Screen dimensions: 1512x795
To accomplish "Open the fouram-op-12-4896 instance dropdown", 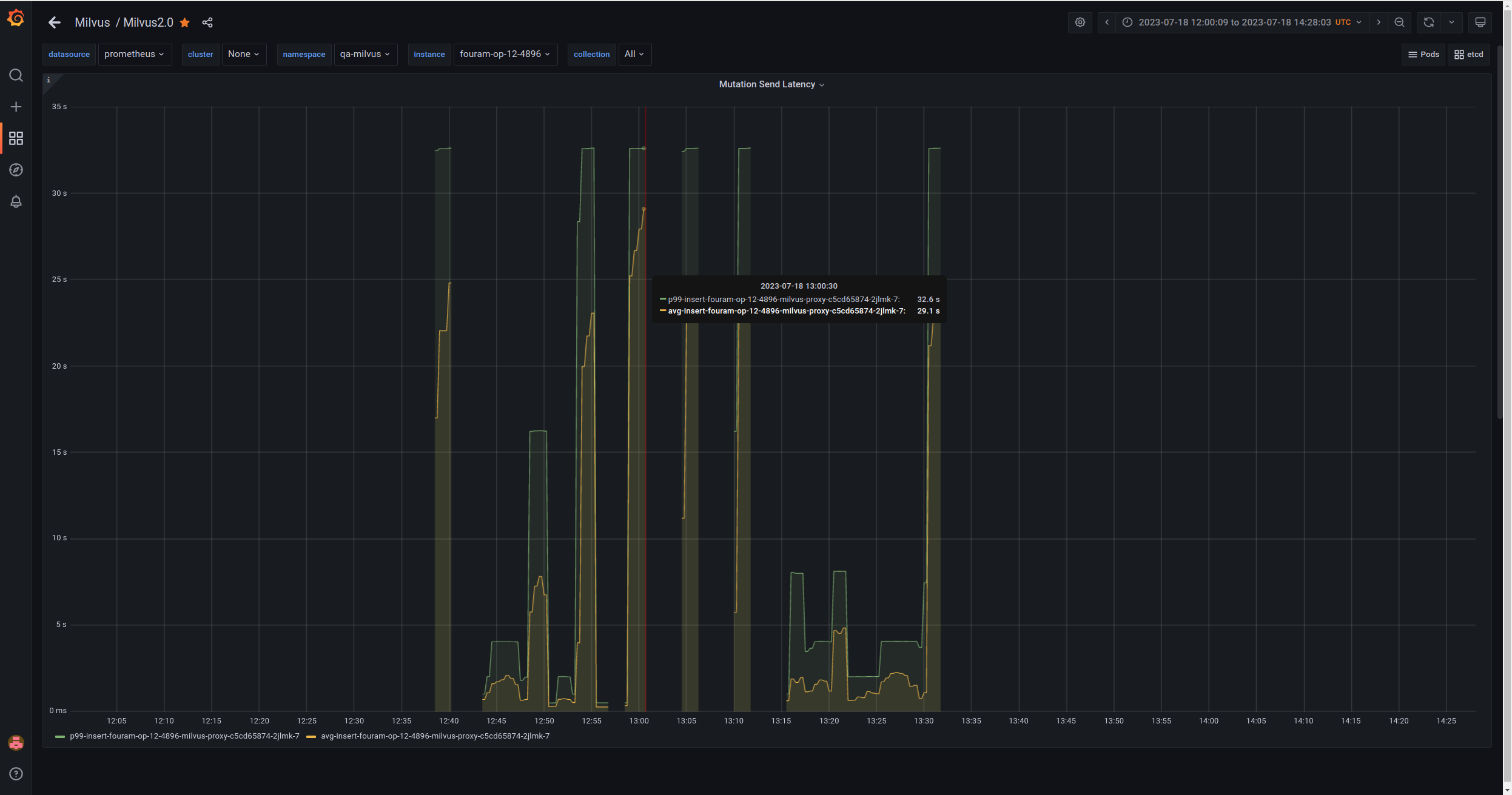I will (x=505, y=54).
